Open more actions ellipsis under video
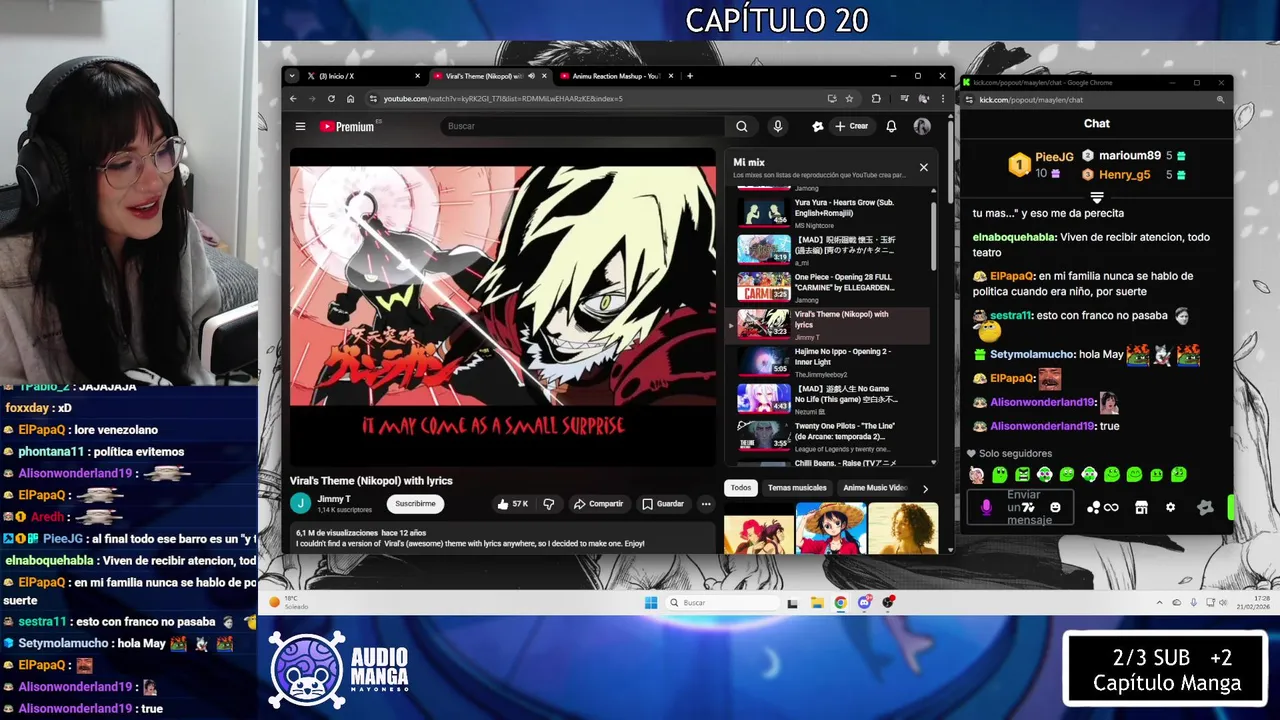Screen dimensions: 1280x720 click(x=706, y=504)
